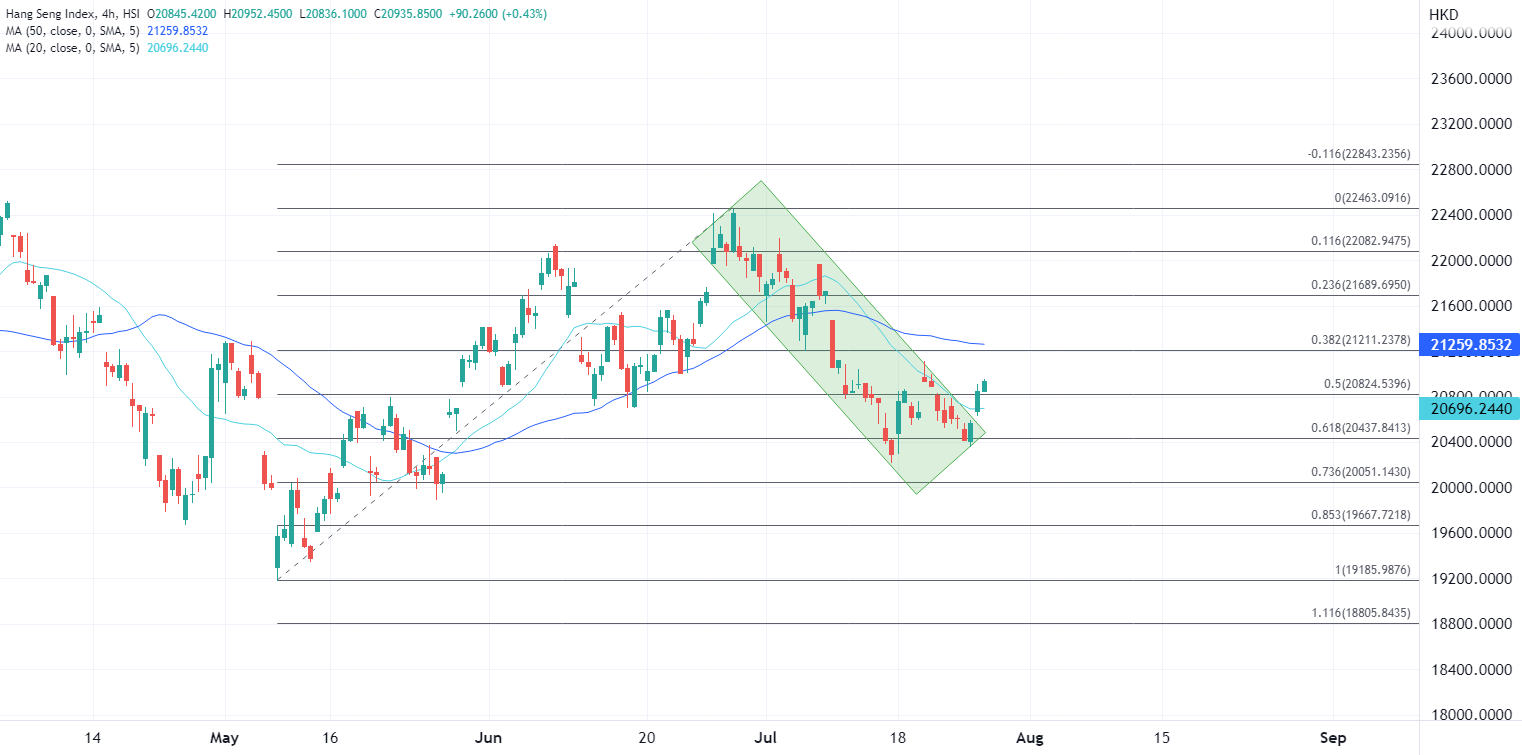Select the 0.5(20824.5396) Fibonacci label
The image size is (1522, 755).
click(x=1367, y=384)
